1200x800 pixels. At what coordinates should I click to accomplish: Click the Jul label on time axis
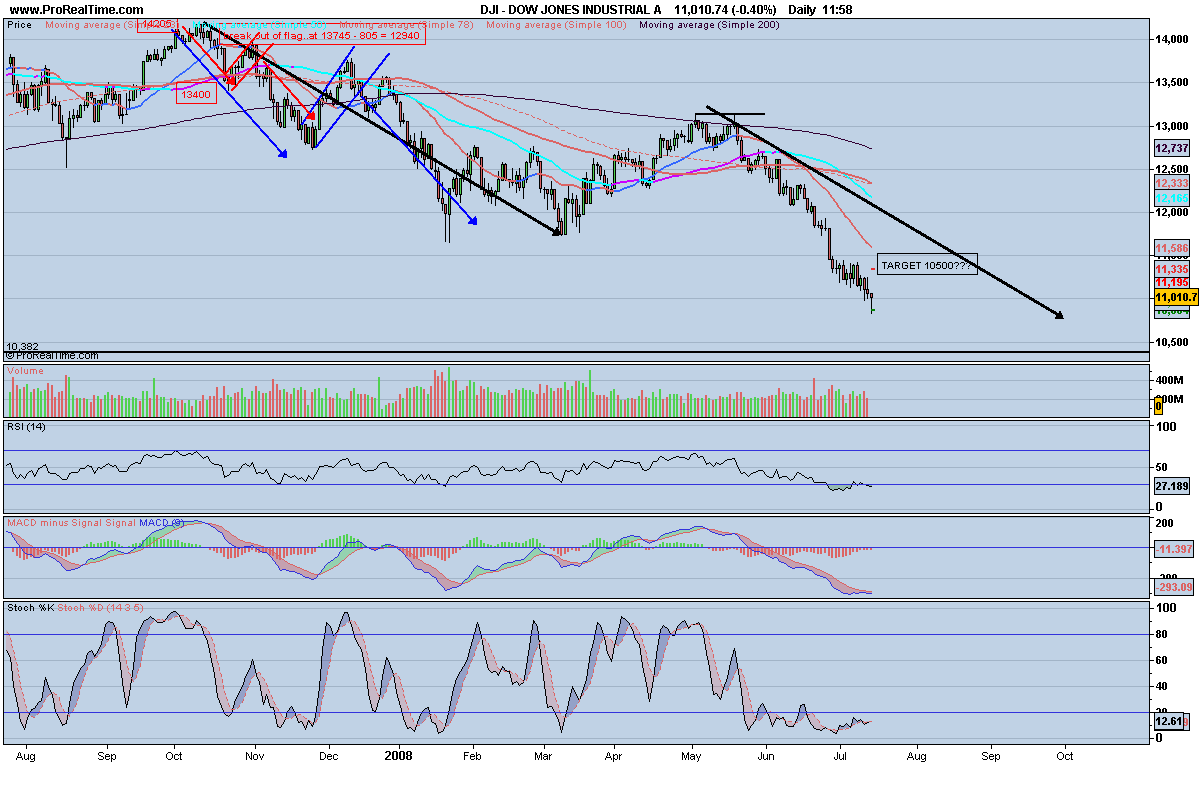click(x=840, y=757)
